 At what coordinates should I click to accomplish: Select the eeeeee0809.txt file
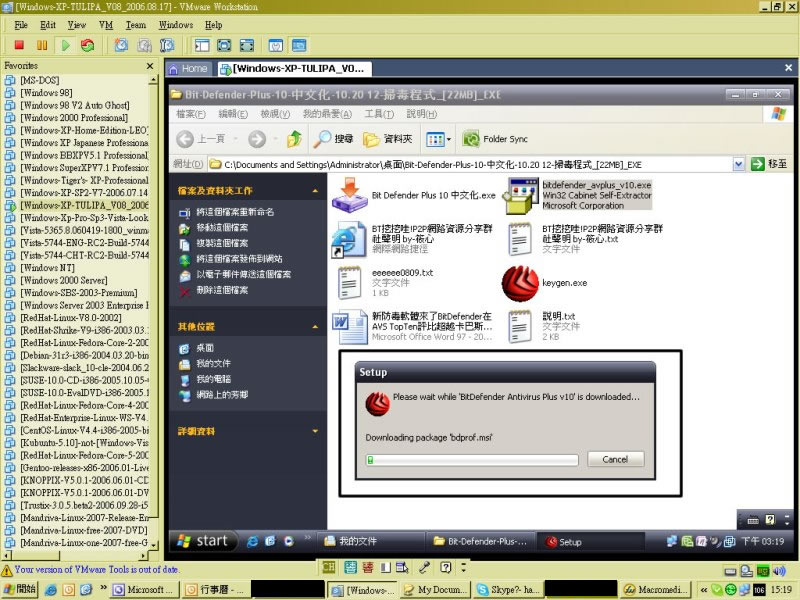[349, 283]
